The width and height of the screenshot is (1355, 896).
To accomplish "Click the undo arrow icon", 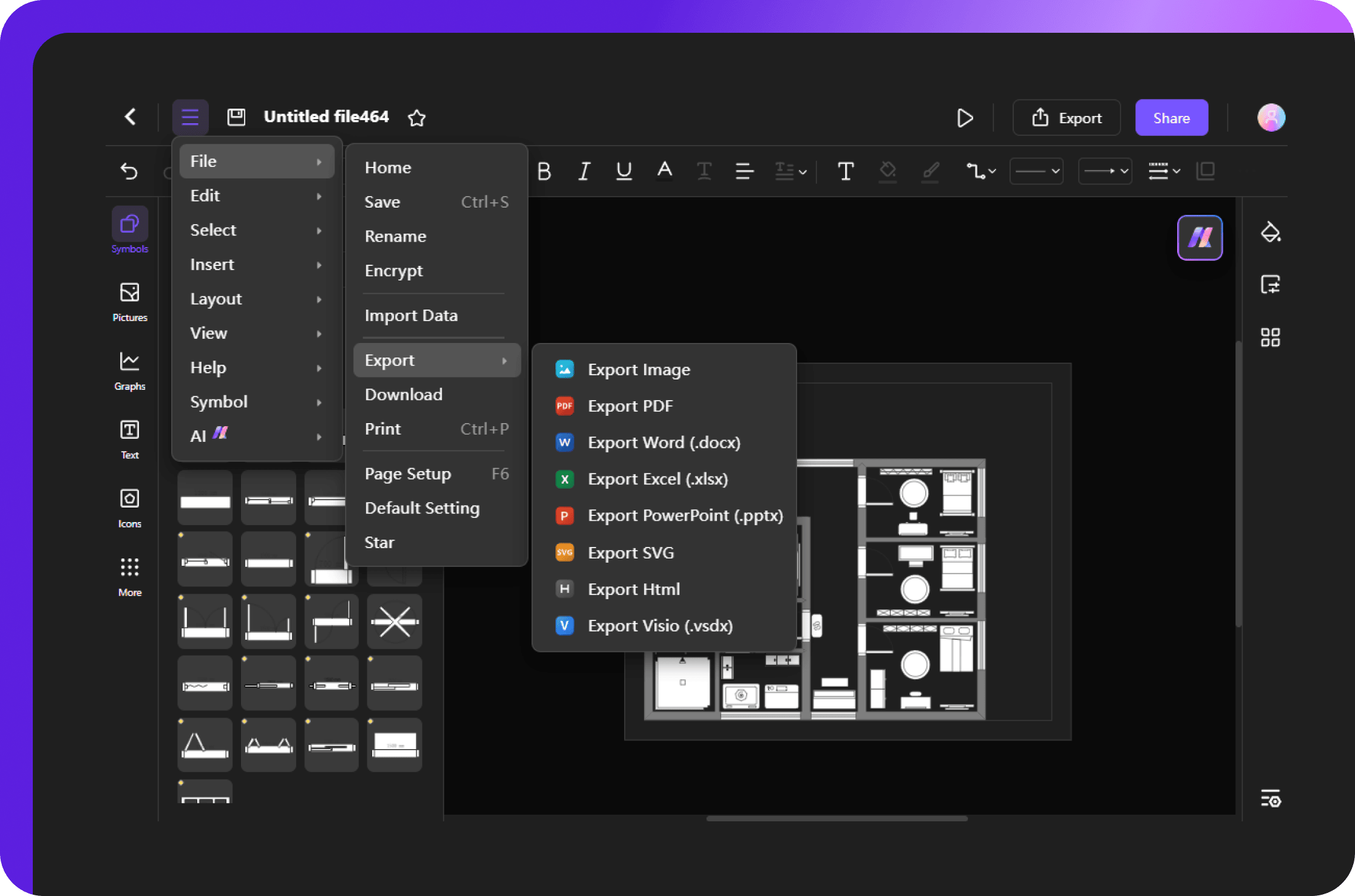I will [x=129, y=171].
